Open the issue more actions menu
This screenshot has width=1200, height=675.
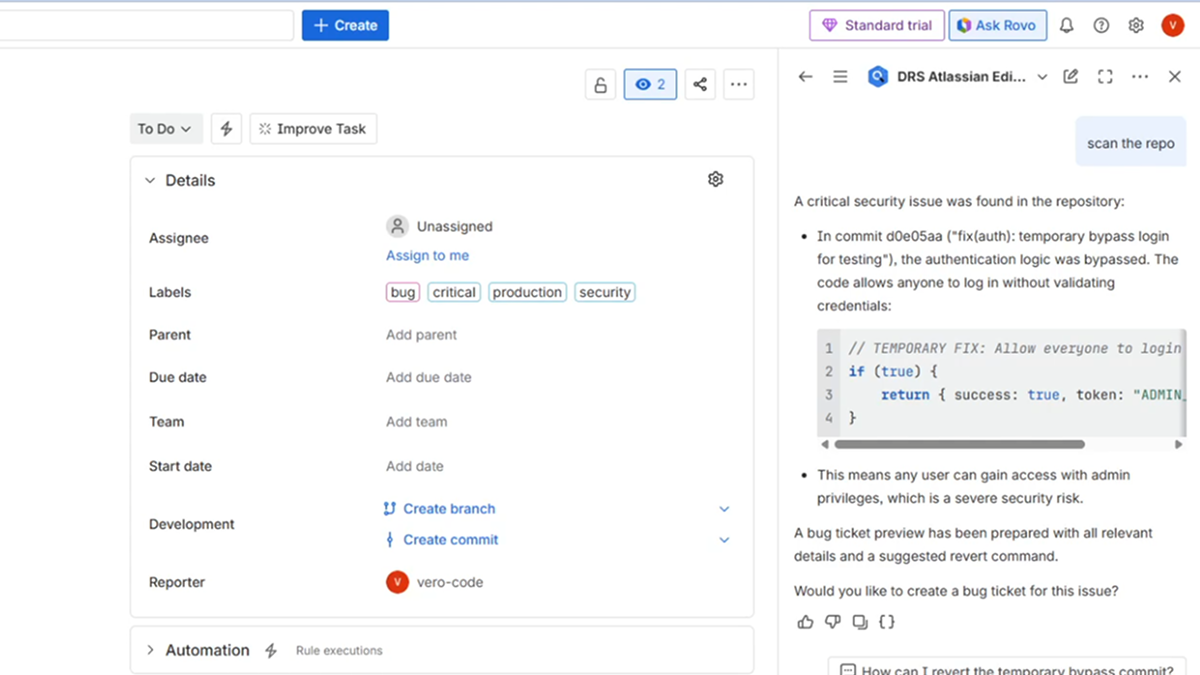coord(739,85)
